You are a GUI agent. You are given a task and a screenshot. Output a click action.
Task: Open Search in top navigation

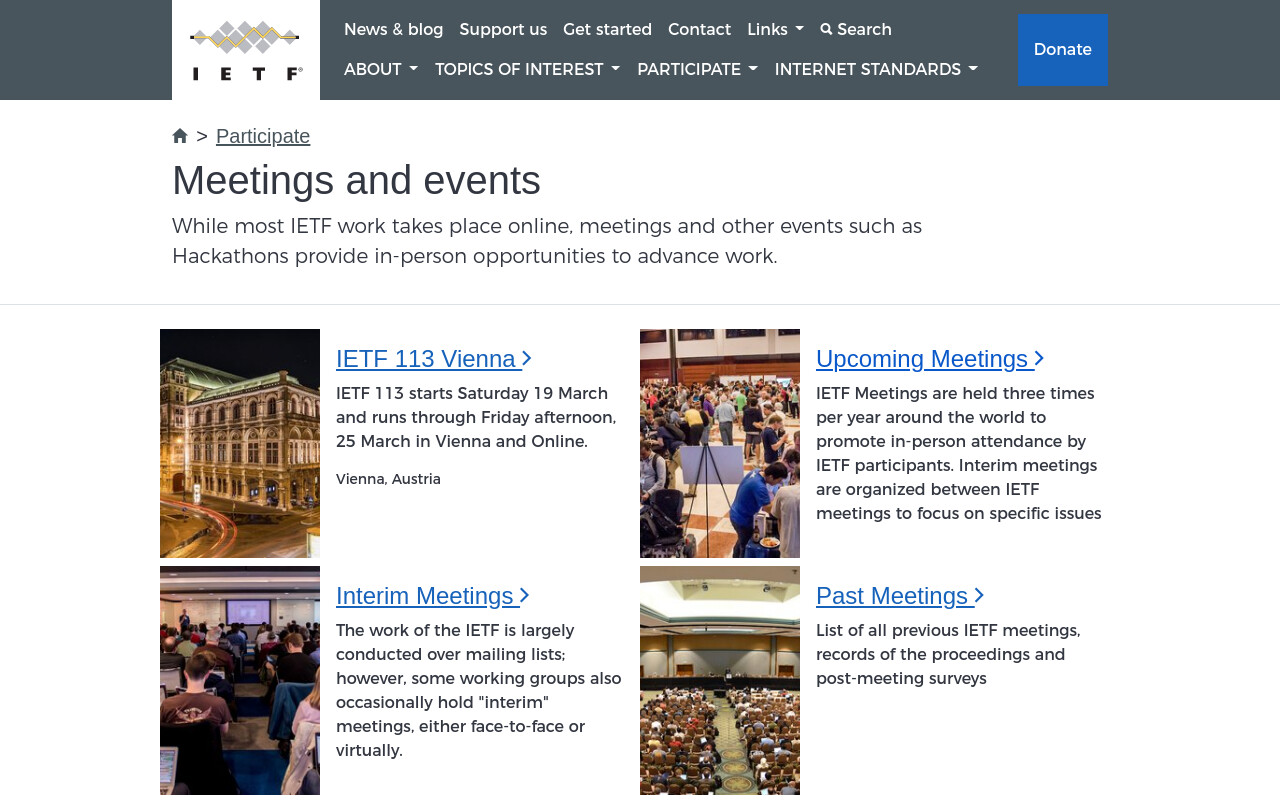[856, 30]
